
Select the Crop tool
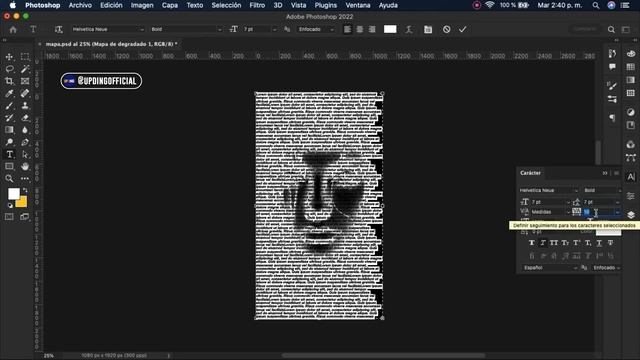(x=9, y=81)
